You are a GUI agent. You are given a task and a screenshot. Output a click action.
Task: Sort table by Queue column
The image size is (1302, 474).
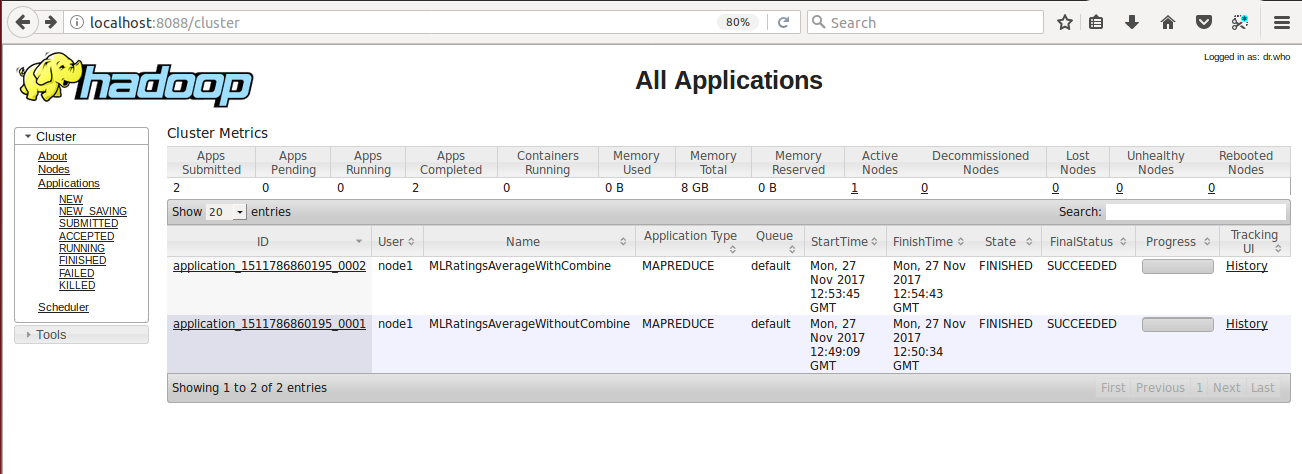[774, 241]
